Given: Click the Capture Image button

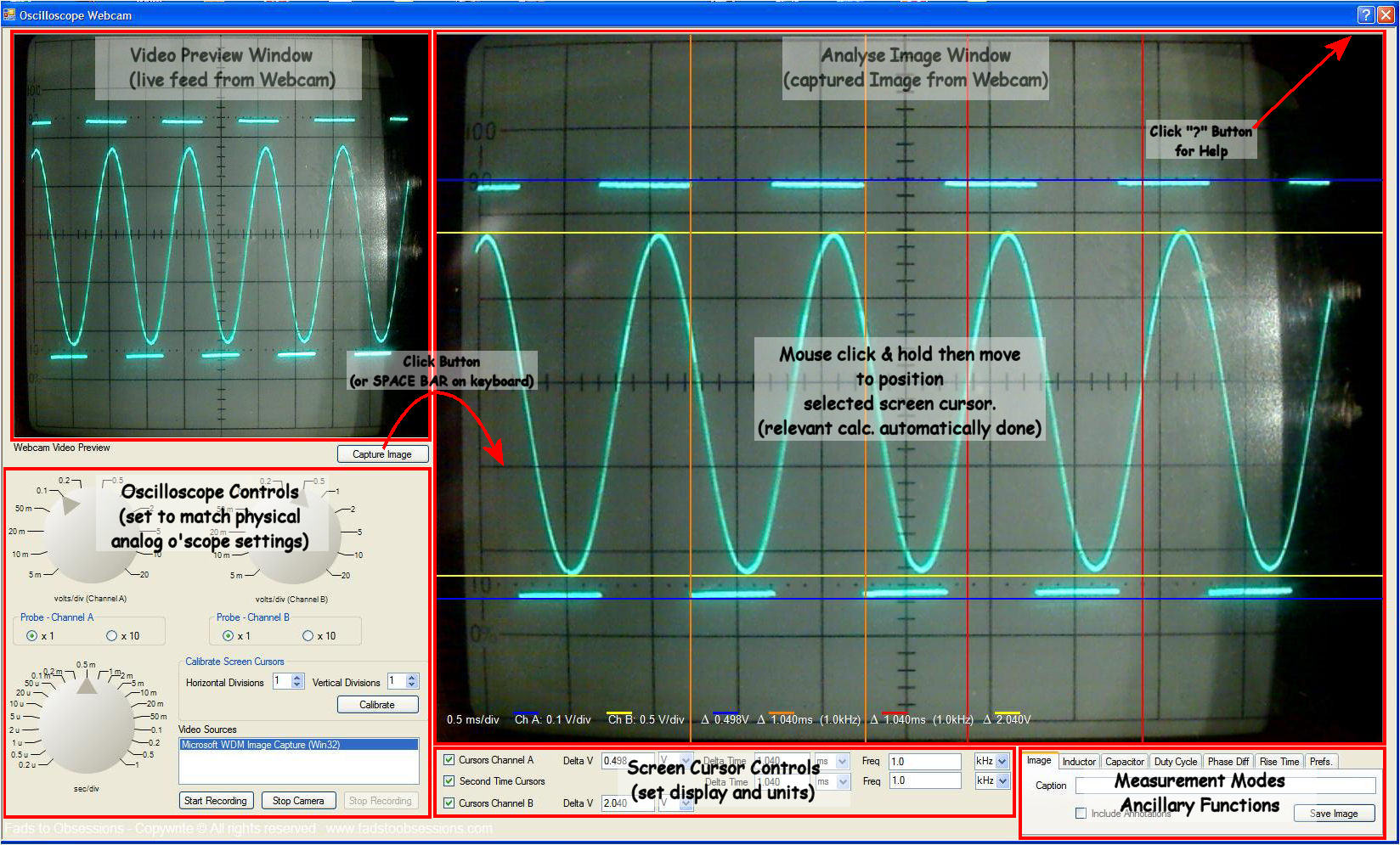Looking at the screenshot, I should click(382, 454).
